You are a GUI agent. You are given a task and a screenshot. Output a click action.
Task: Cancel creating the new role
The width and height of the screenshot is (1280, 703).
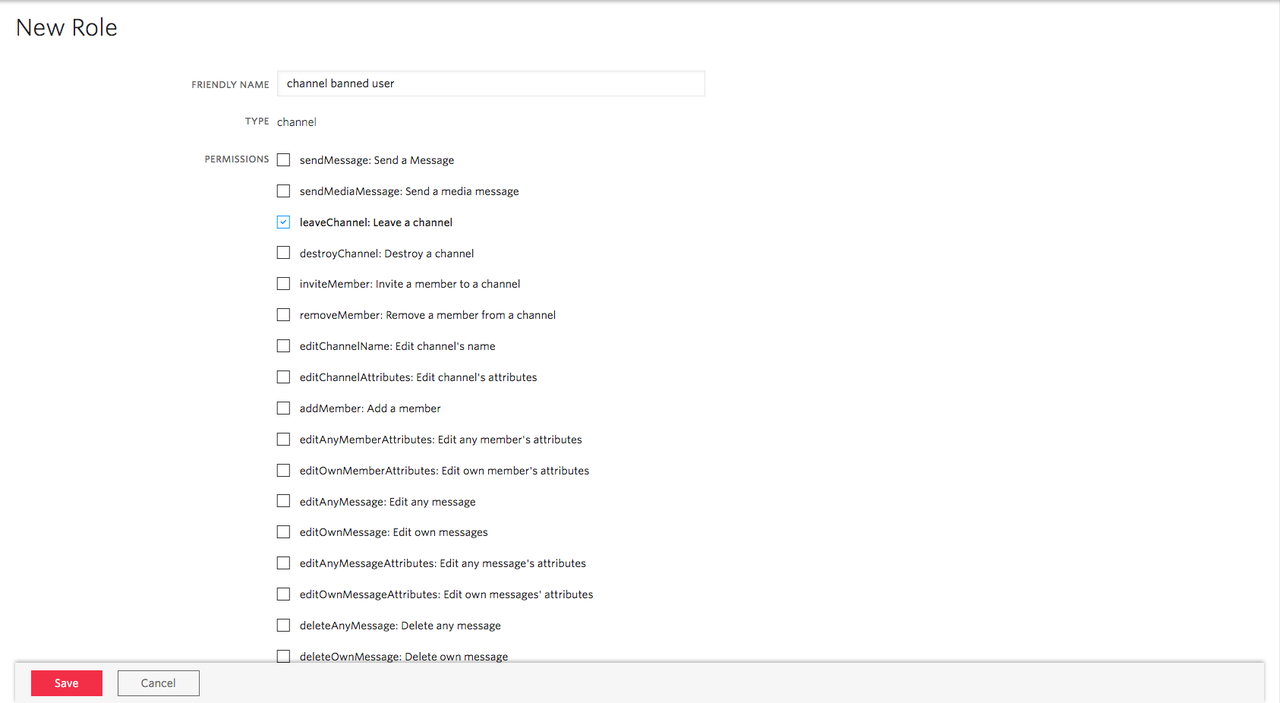[158, 683]
